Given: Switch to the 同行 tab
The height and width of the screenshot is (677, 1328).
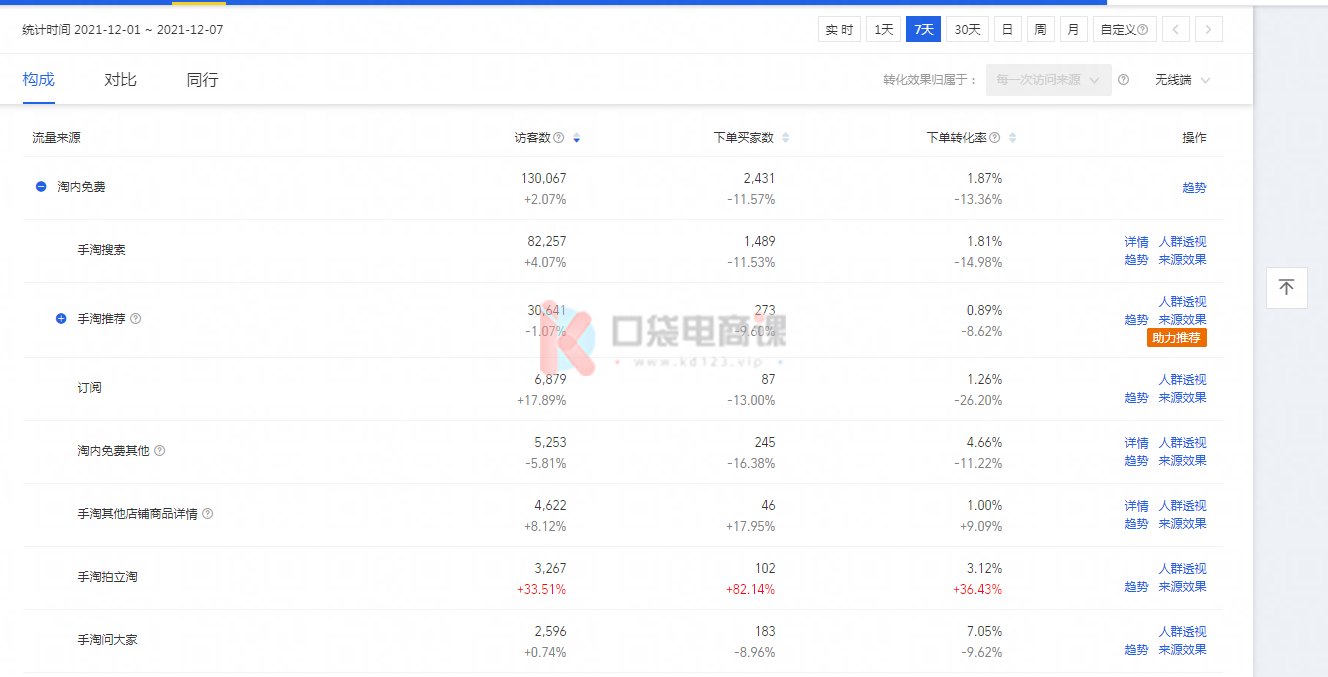Looking at the screenshot, I should pos(202,80).
